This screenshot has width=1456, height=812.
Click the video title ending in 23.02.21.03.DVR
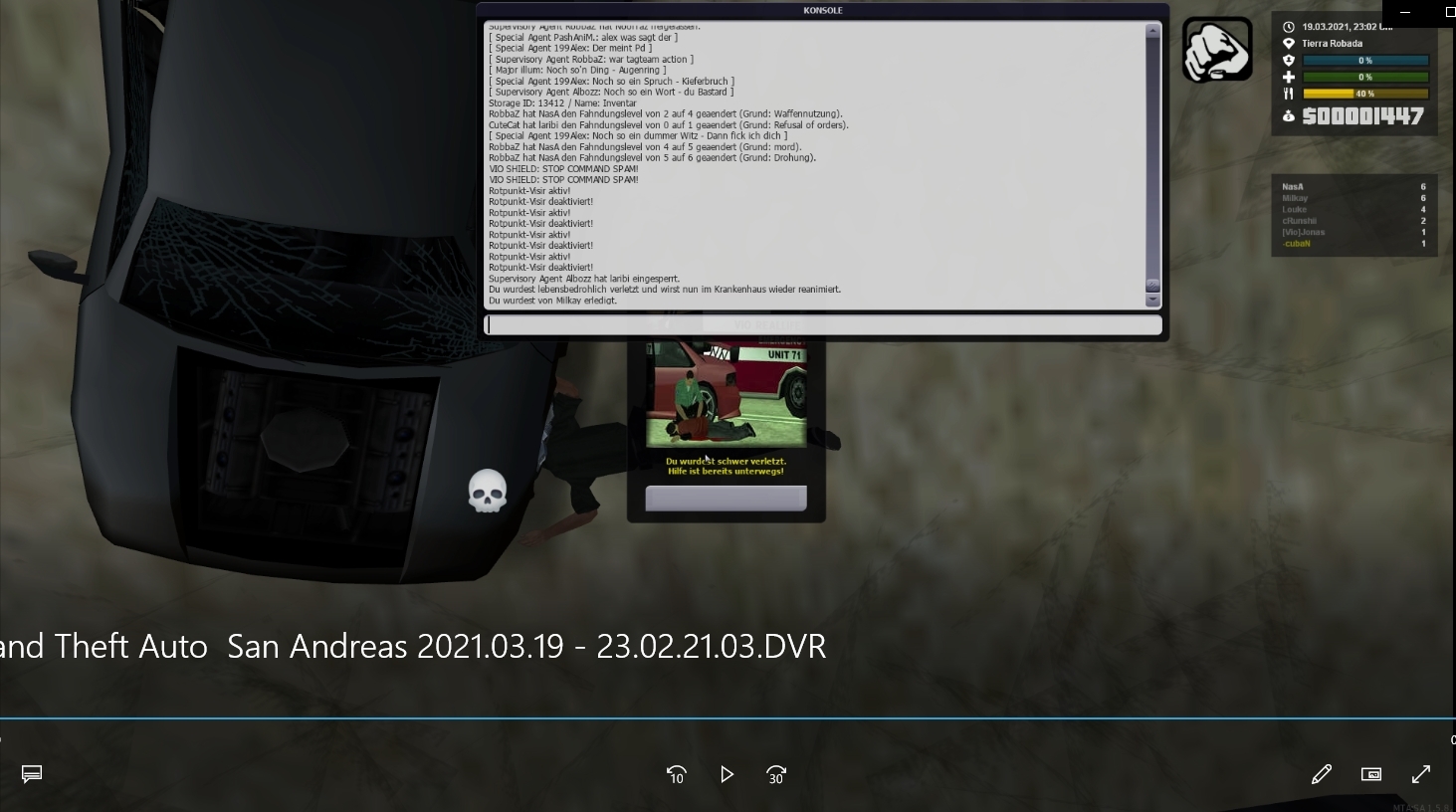click(x=413, y=647)
